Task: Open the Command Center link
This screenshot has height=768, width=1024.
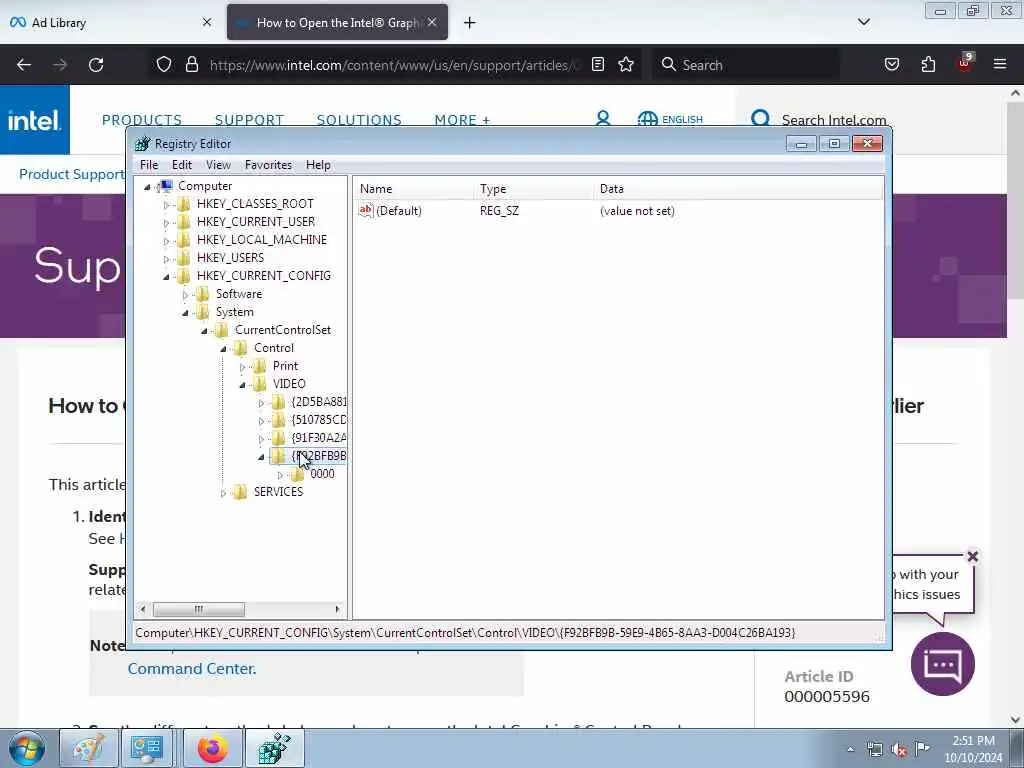Action: [192, 669]
